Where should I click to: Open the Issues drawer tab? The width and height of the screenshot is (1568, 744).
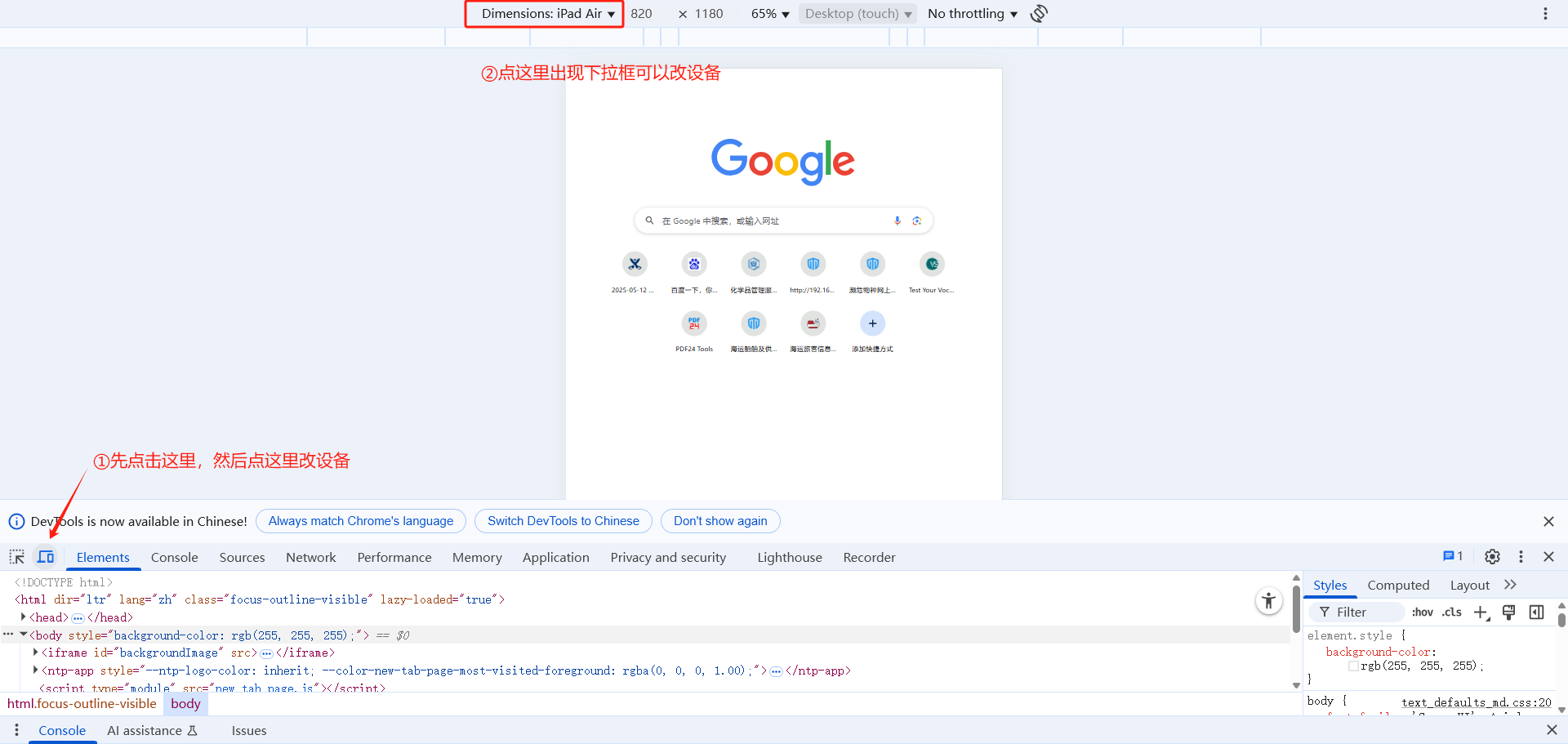pyautogui.click(x=249, y=730)
